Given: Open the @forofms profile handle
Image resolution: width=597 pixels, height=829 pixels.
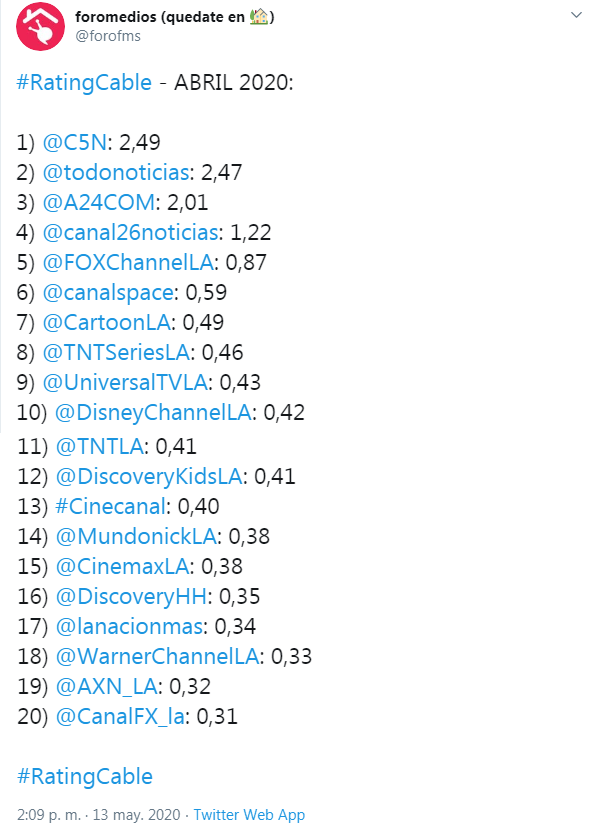Looking at the screenshot, I should (x=106, y=37).
